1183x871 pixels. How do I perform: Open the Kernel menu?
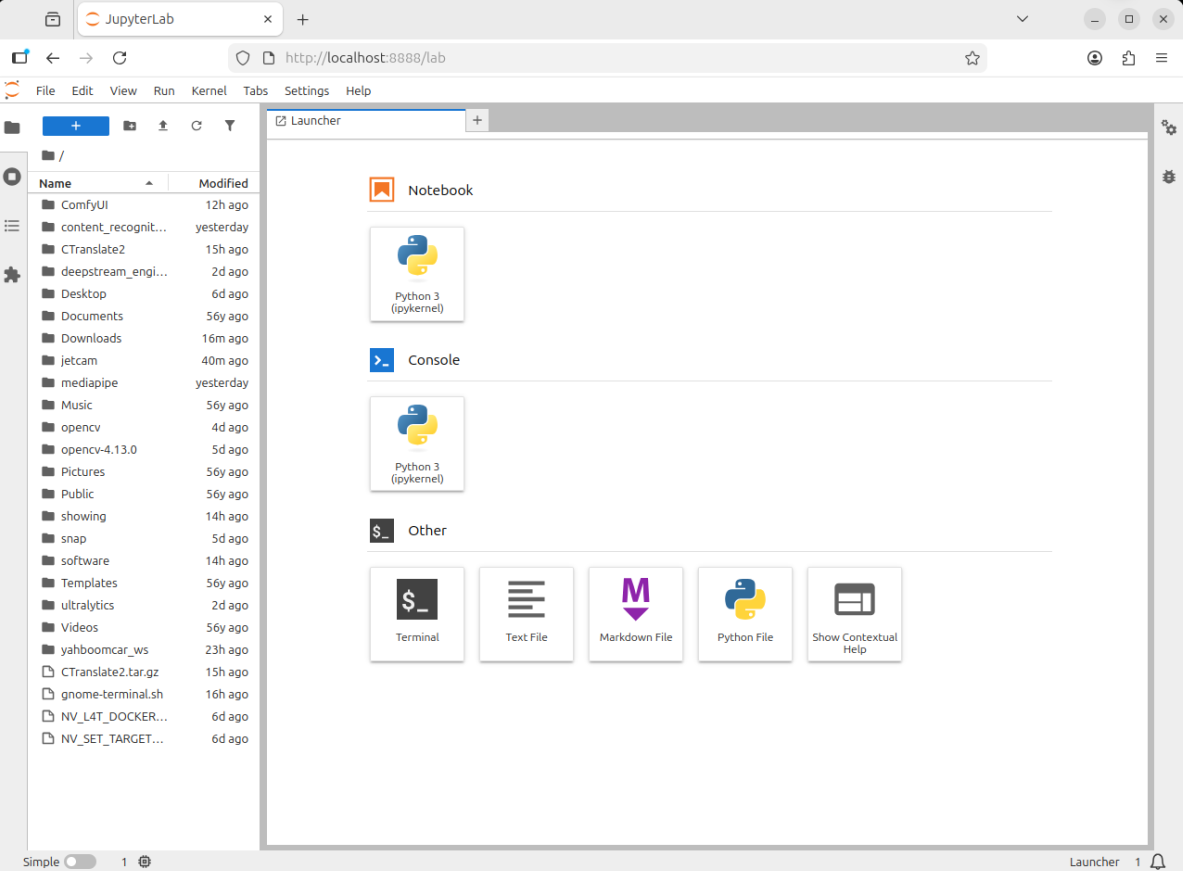tap(209, 91)
